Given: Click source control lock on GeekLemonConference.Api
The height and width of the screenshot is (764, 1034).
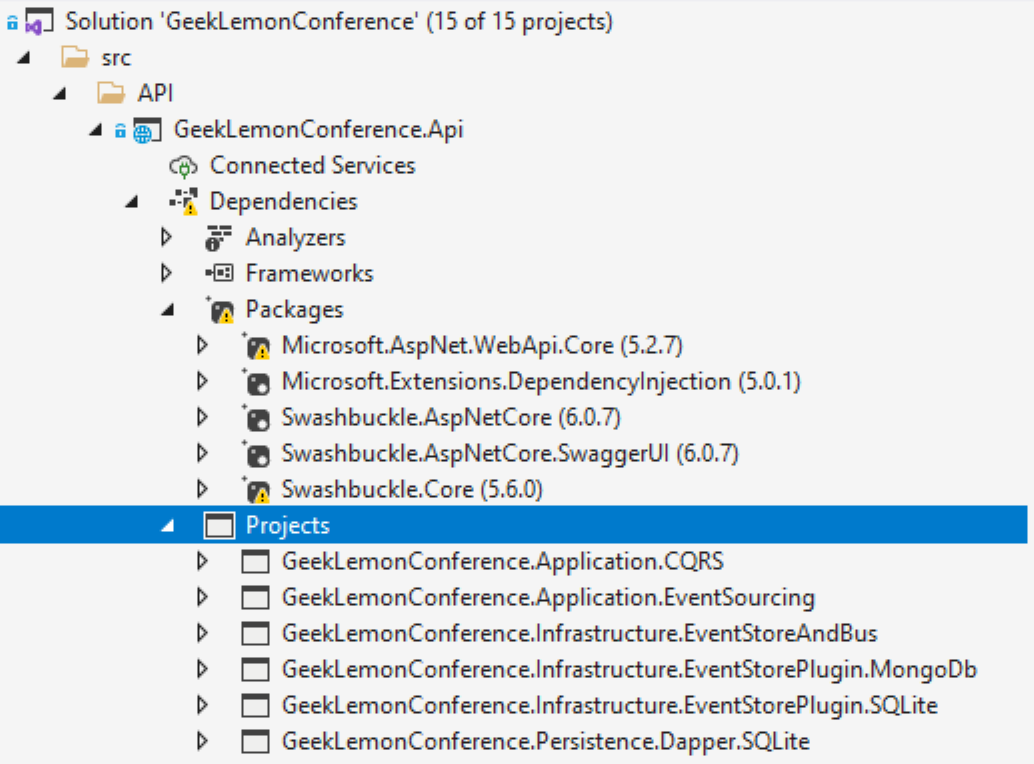Looking at the screenshot, I should coord(120,131).
